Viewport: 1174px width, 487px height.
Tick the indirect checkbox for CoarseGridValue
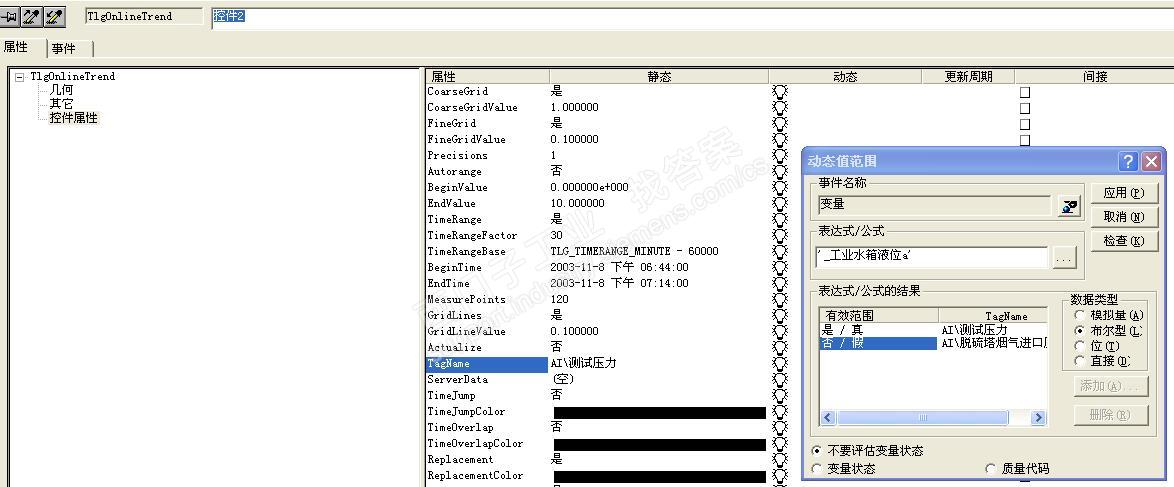[1025, 109]
